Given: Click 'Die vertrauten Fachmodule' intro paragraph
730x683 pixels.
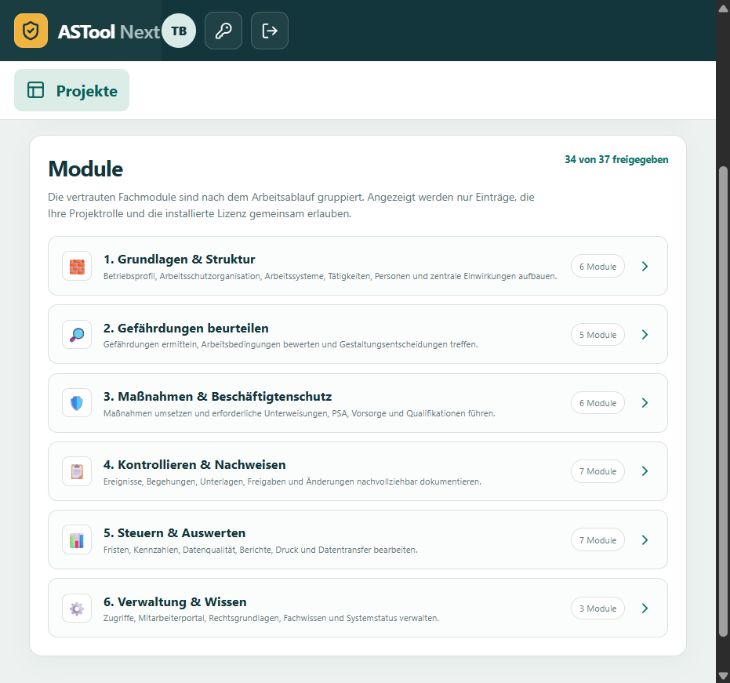Looking at the screenshot, I should pyautogui.click(x=291, y=205).
